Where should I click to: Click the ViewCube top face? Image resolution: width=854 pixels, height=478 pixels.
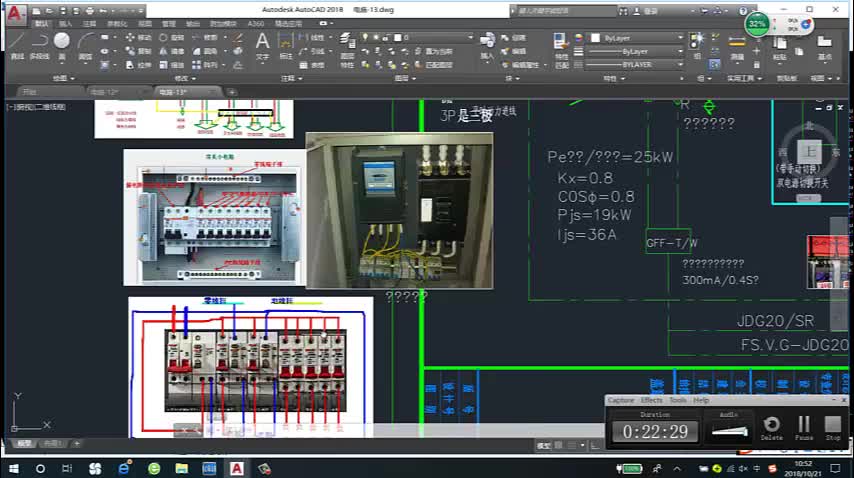(809, 152)
